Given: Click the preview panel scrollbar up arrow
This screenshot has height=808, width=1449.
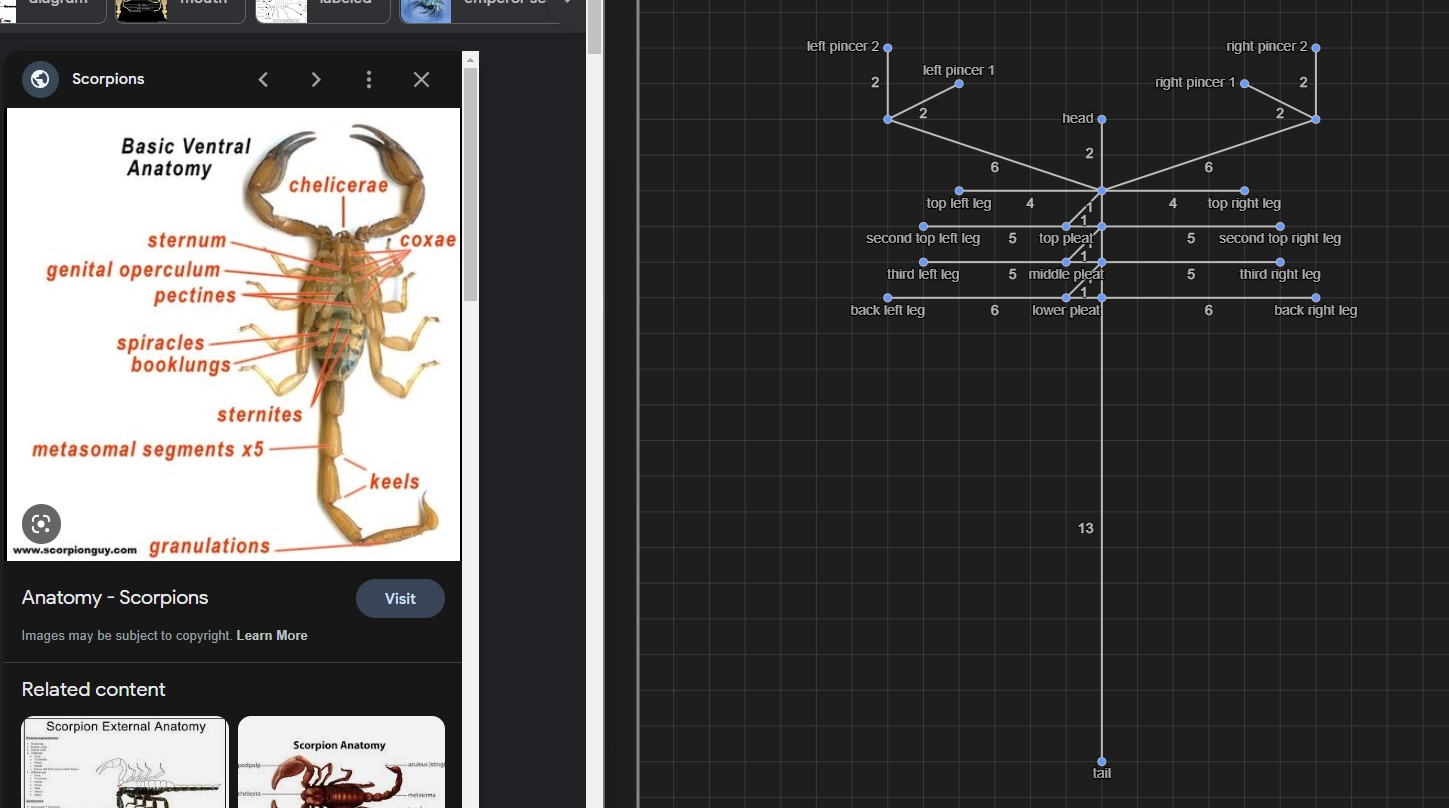Looking at the screenshot, I should pos(471,59).
